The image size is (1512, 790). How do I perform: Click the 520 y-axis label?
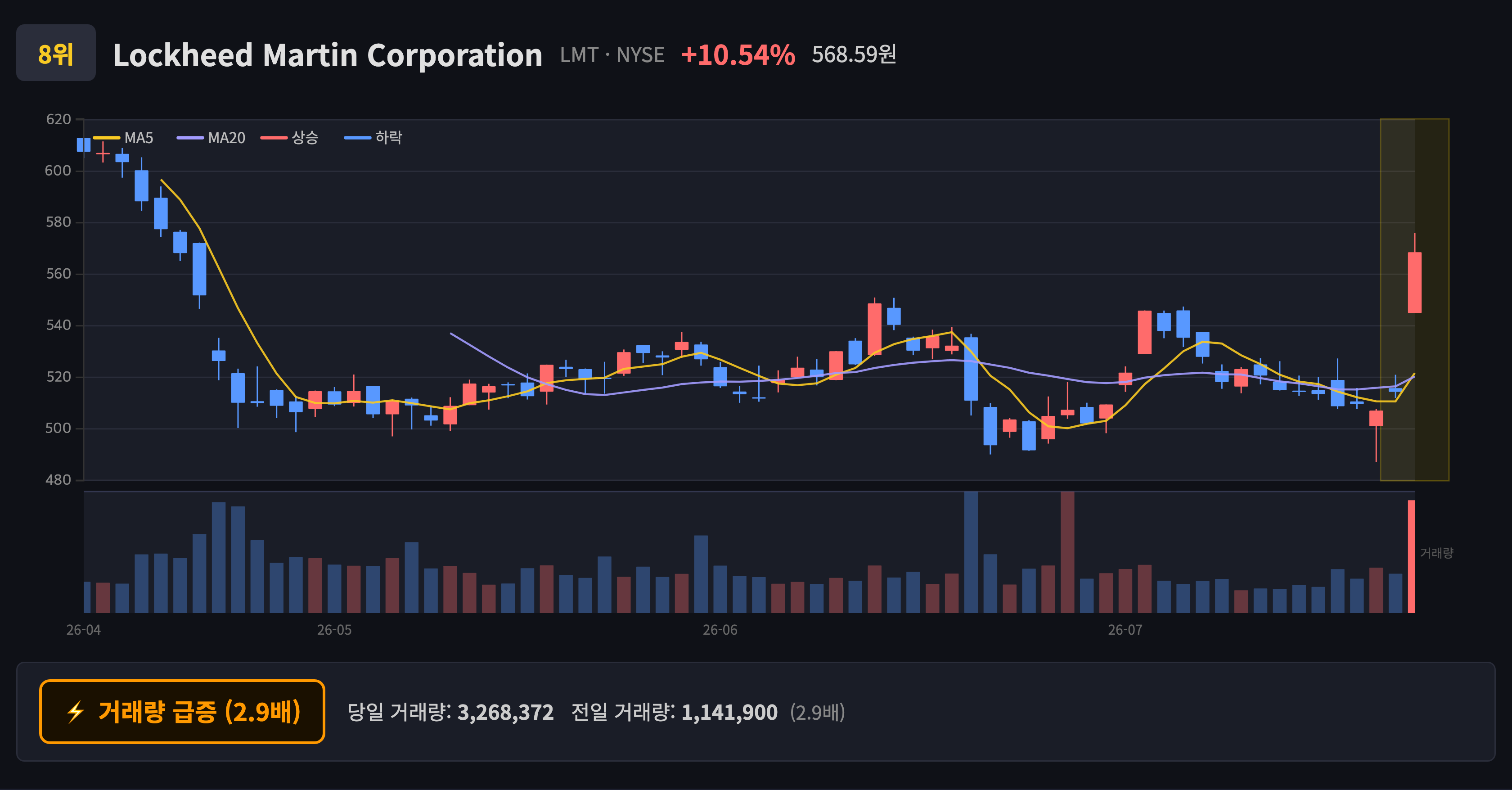(58, 377)
